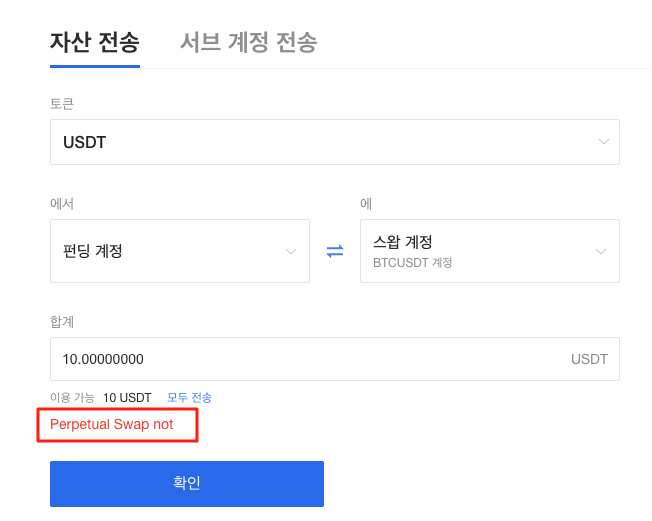Focus the 10.00000000 amount input field
Screen dimensions: 652x521
tap(335, 359)
